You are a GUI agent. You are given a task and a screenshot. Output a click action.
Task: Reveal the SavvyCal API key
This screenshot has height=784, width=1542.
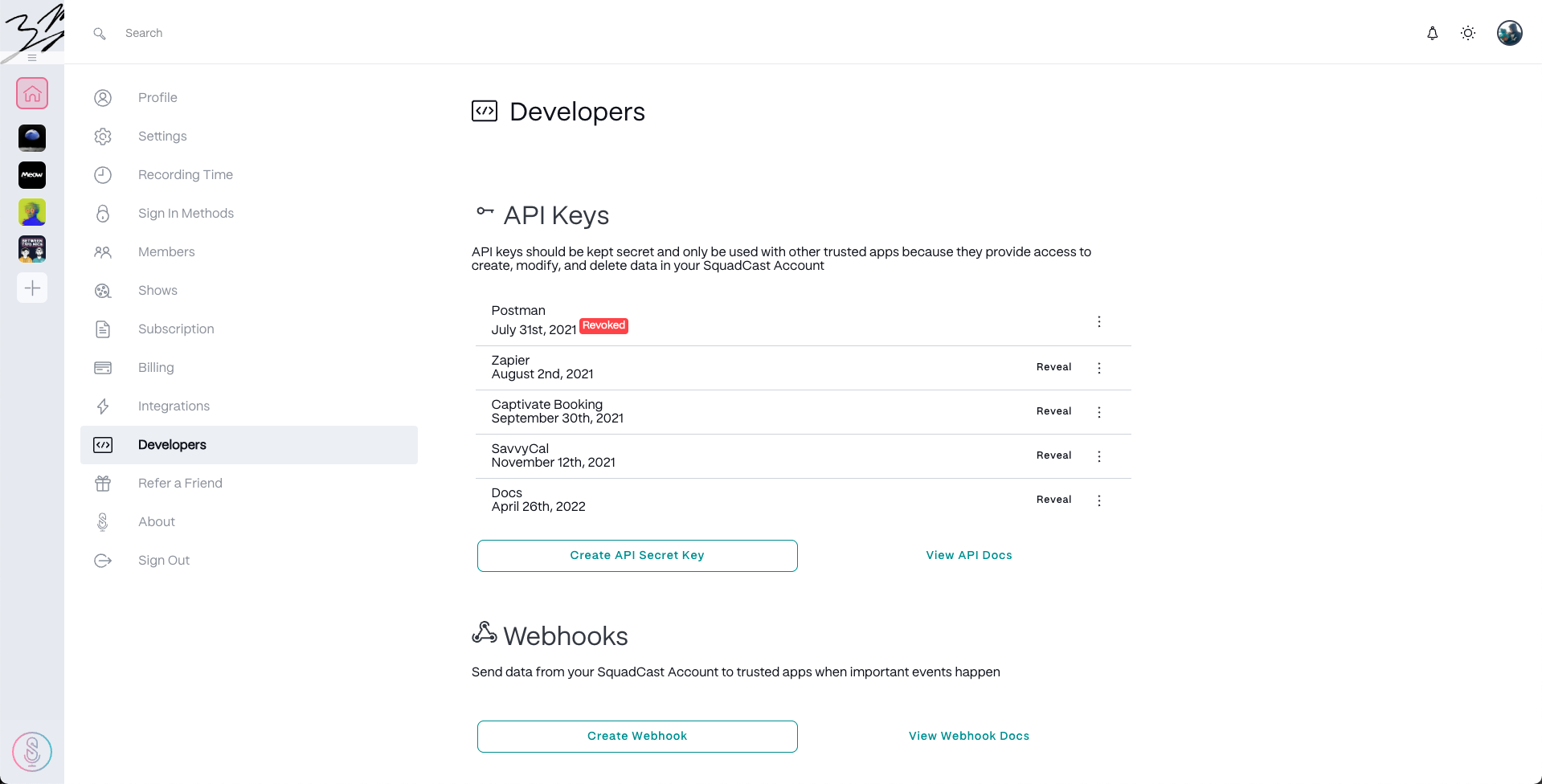click(1053, 455)
